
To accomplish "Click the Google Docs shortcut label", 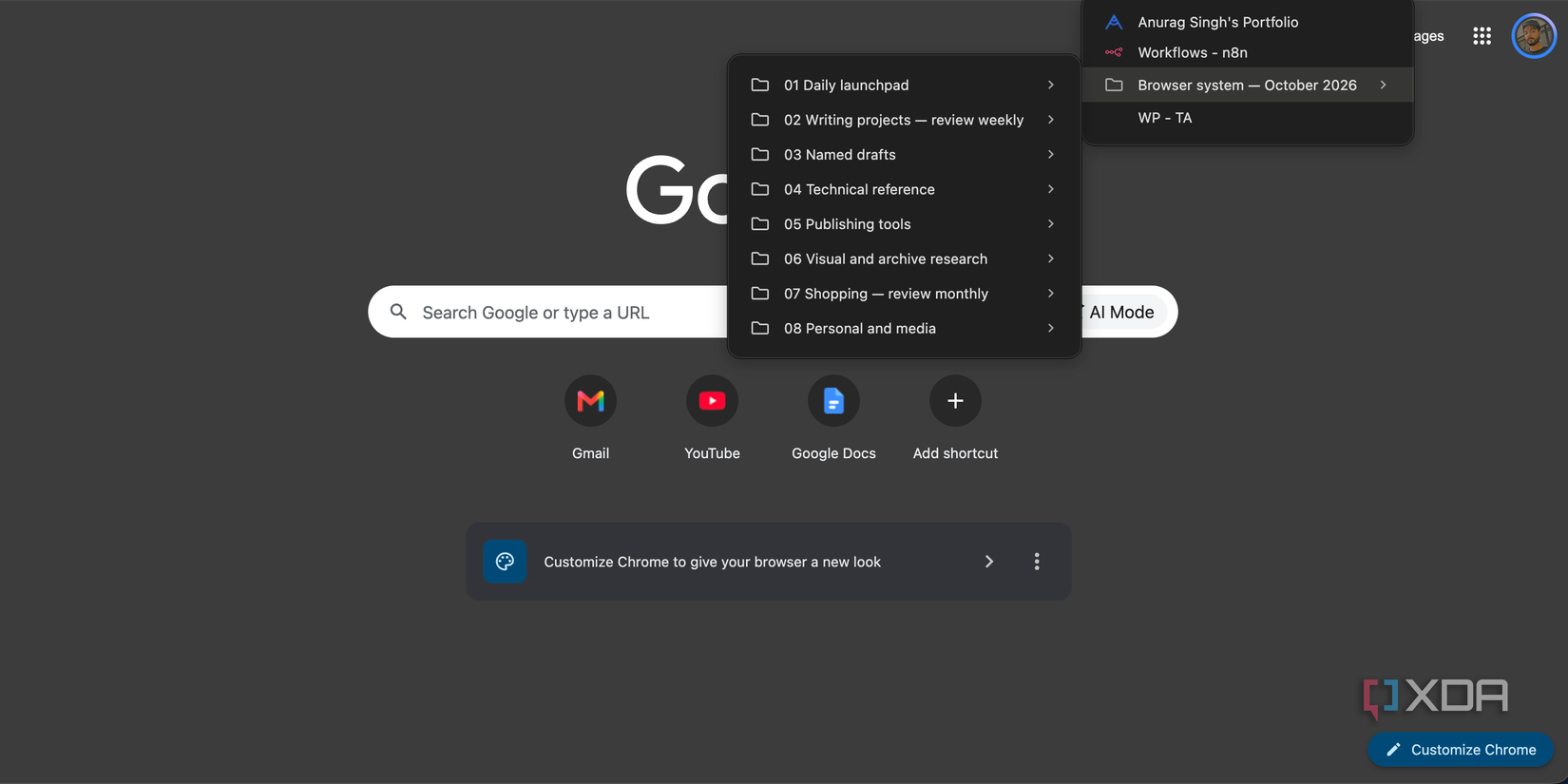I will pos(833,453).
